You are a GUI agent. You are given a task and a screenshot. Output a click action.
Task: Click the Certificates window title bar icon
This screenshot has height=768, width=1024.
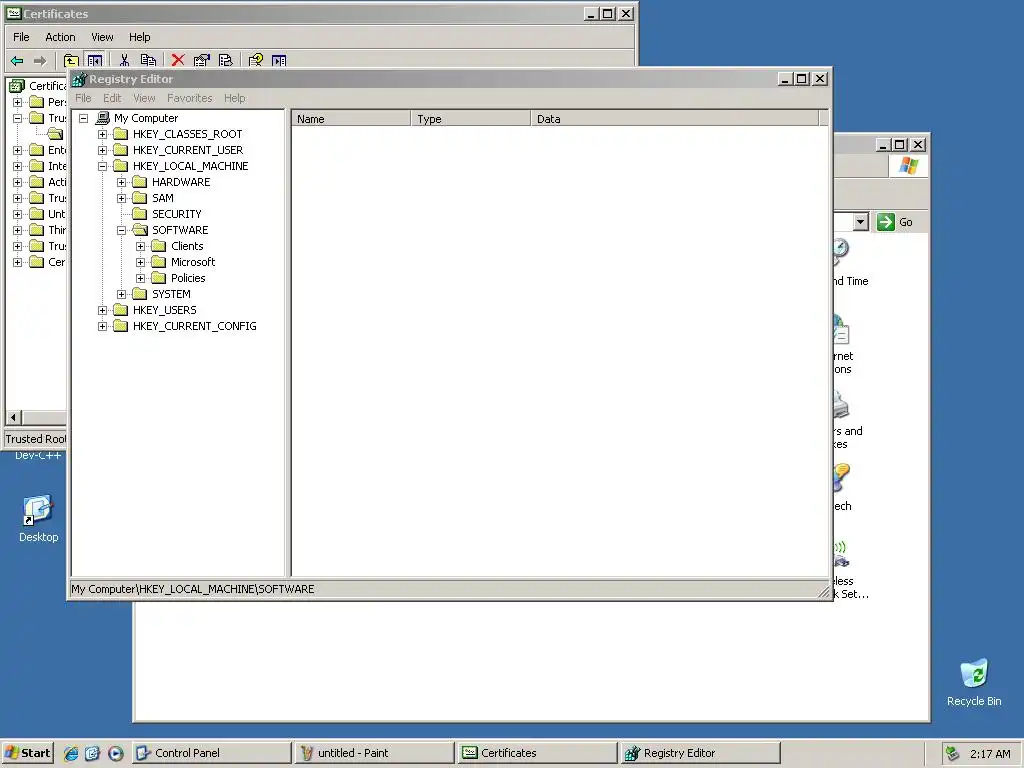(14, 13)
